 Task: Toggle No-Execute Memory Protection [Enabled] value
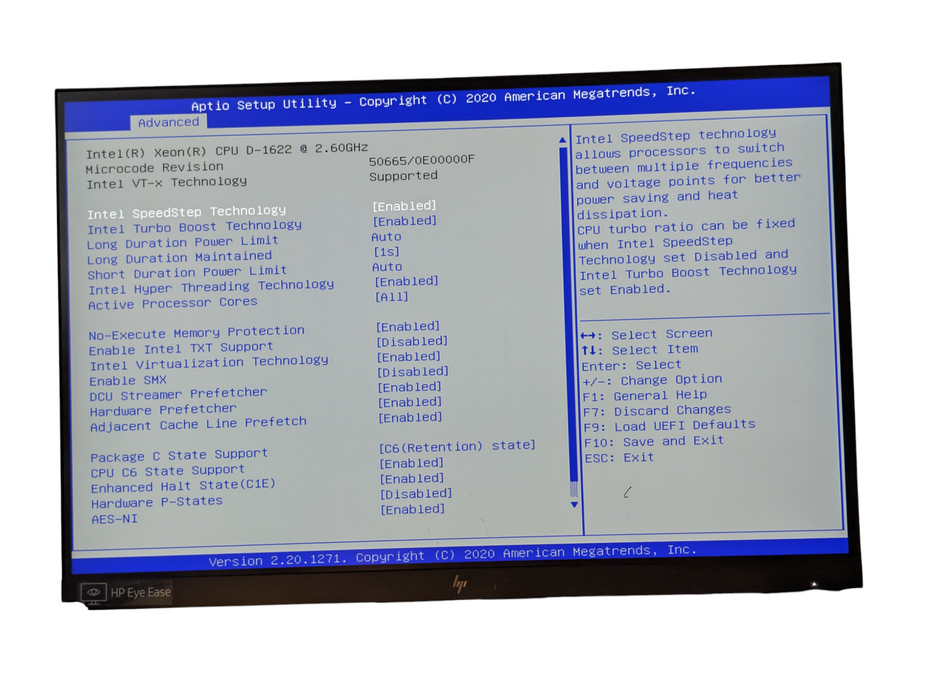408,326
